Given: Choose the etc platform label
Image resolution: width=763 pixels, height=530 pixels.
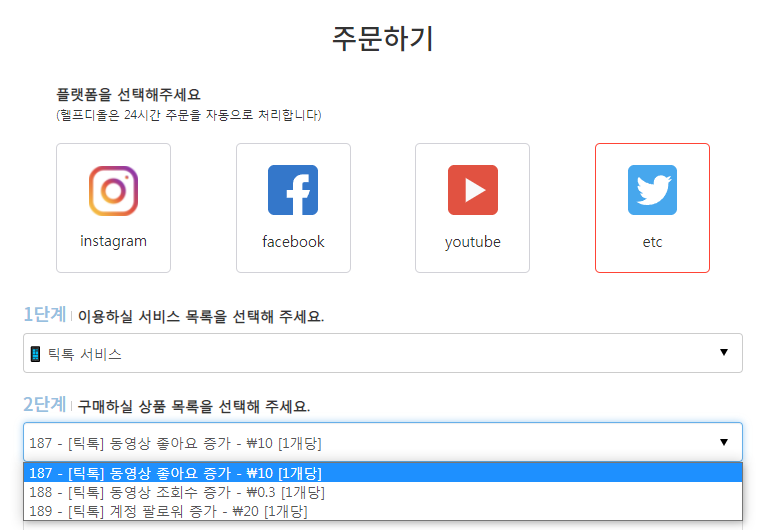Looking at the screenshot, I should [652, 242].
